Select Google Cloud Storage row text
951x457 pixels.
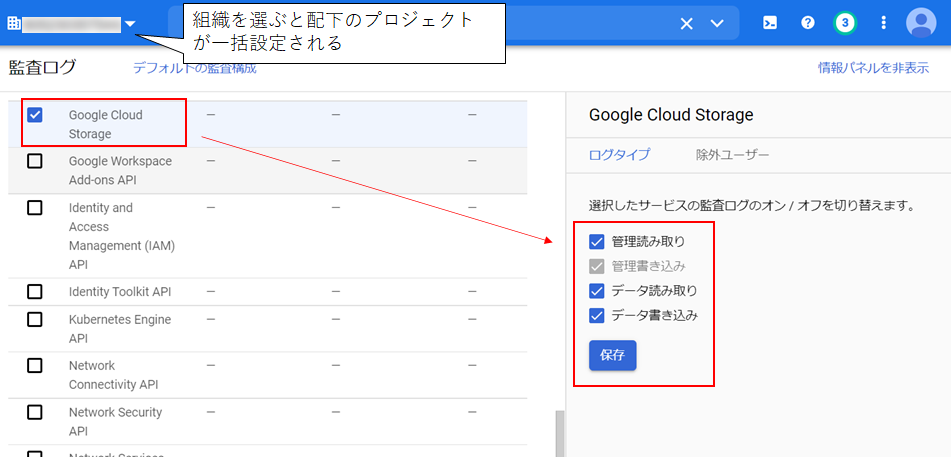point(106,124)
